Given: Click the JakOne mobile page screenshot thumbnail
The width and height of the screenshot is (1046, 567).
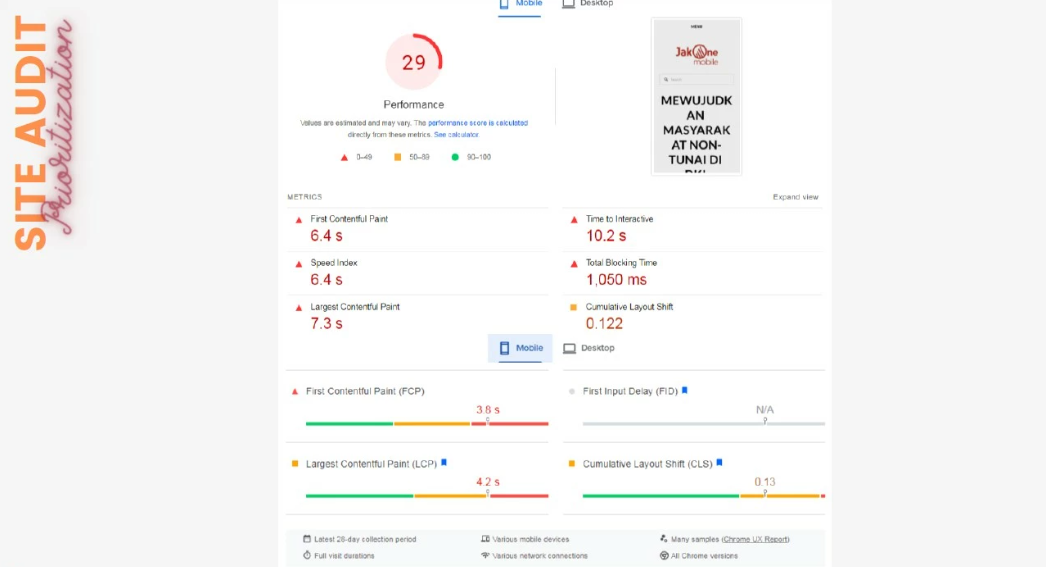Looking at the screenshot, I should (696, 96).
